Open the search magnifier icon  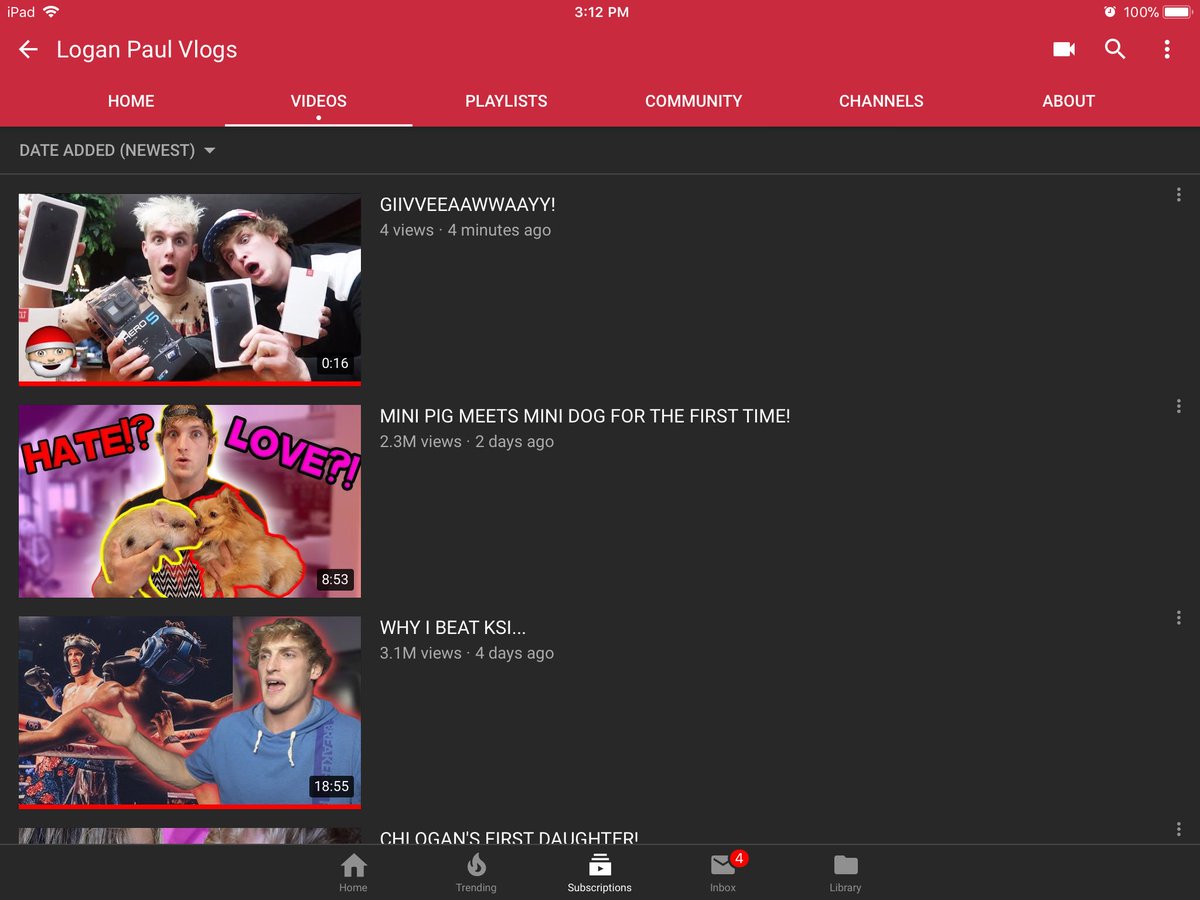(1115, 49)
